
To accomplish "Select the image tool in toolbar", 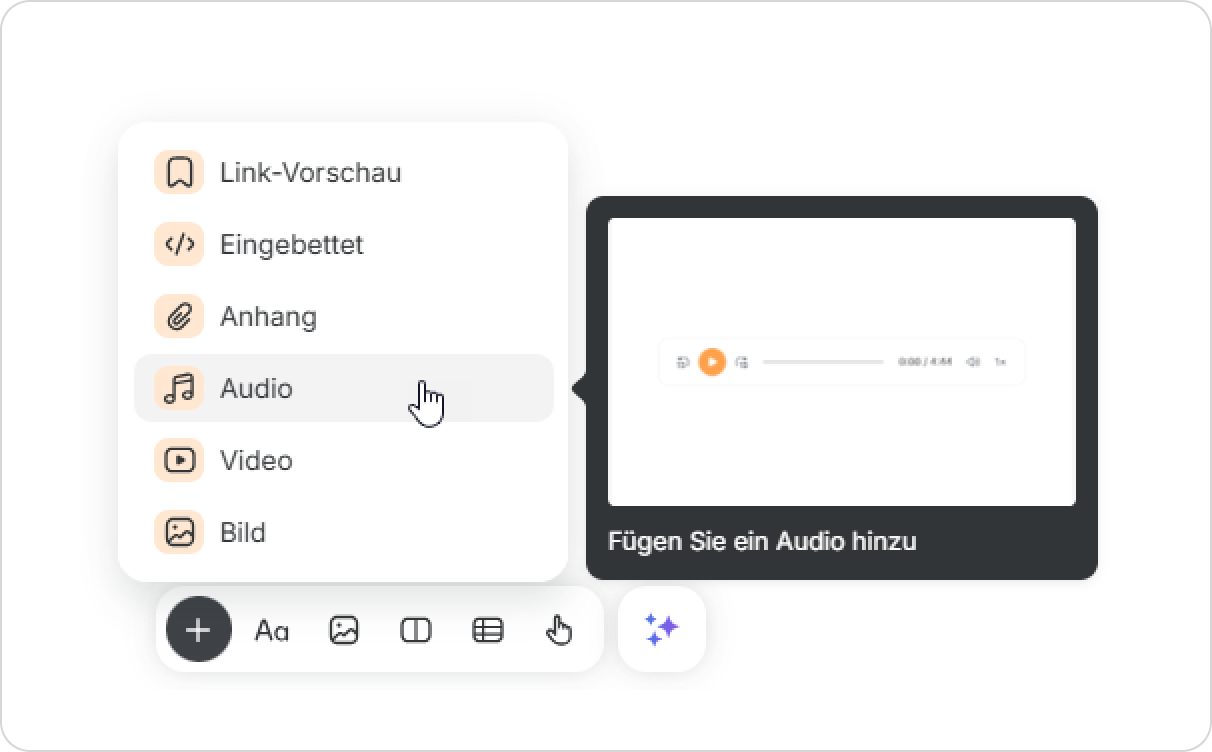I will pyautogui.click(x=344, y=630).
